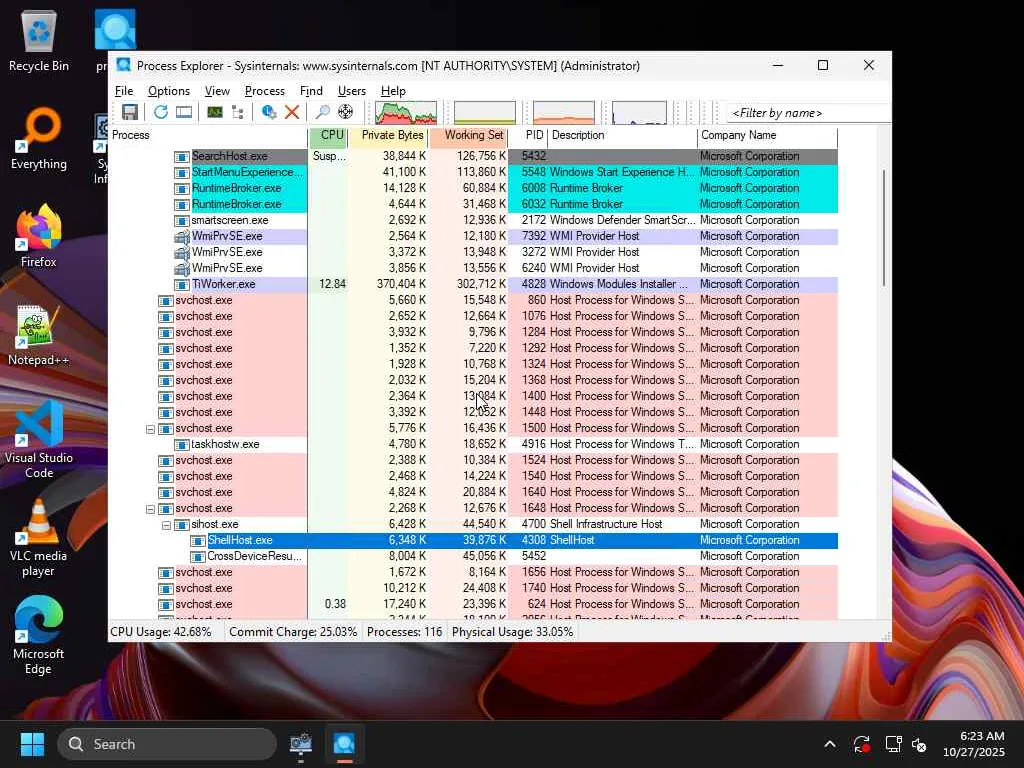Click the commit history mini graph
1024x768 pixels.
pos(485,112)
